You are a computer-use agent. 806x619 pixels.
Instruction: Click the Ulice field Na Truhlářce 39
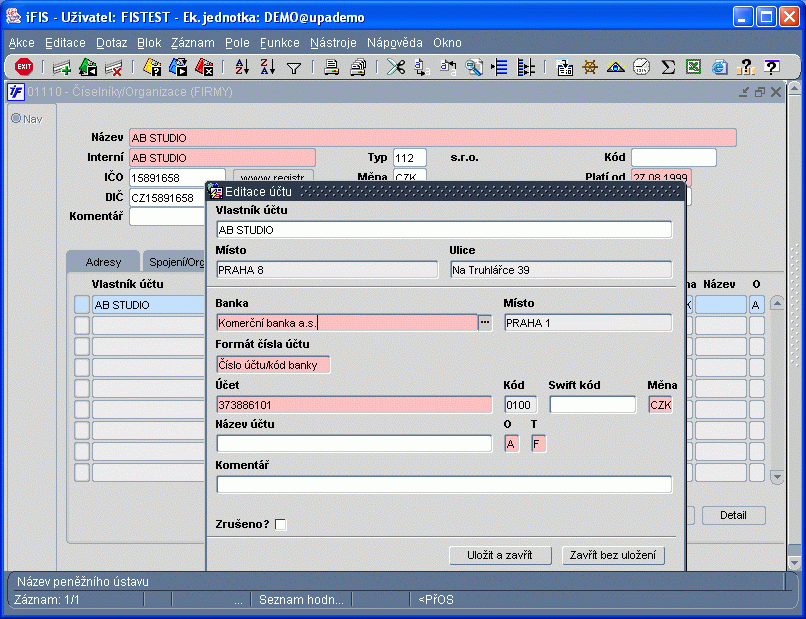tap(561, 270)
